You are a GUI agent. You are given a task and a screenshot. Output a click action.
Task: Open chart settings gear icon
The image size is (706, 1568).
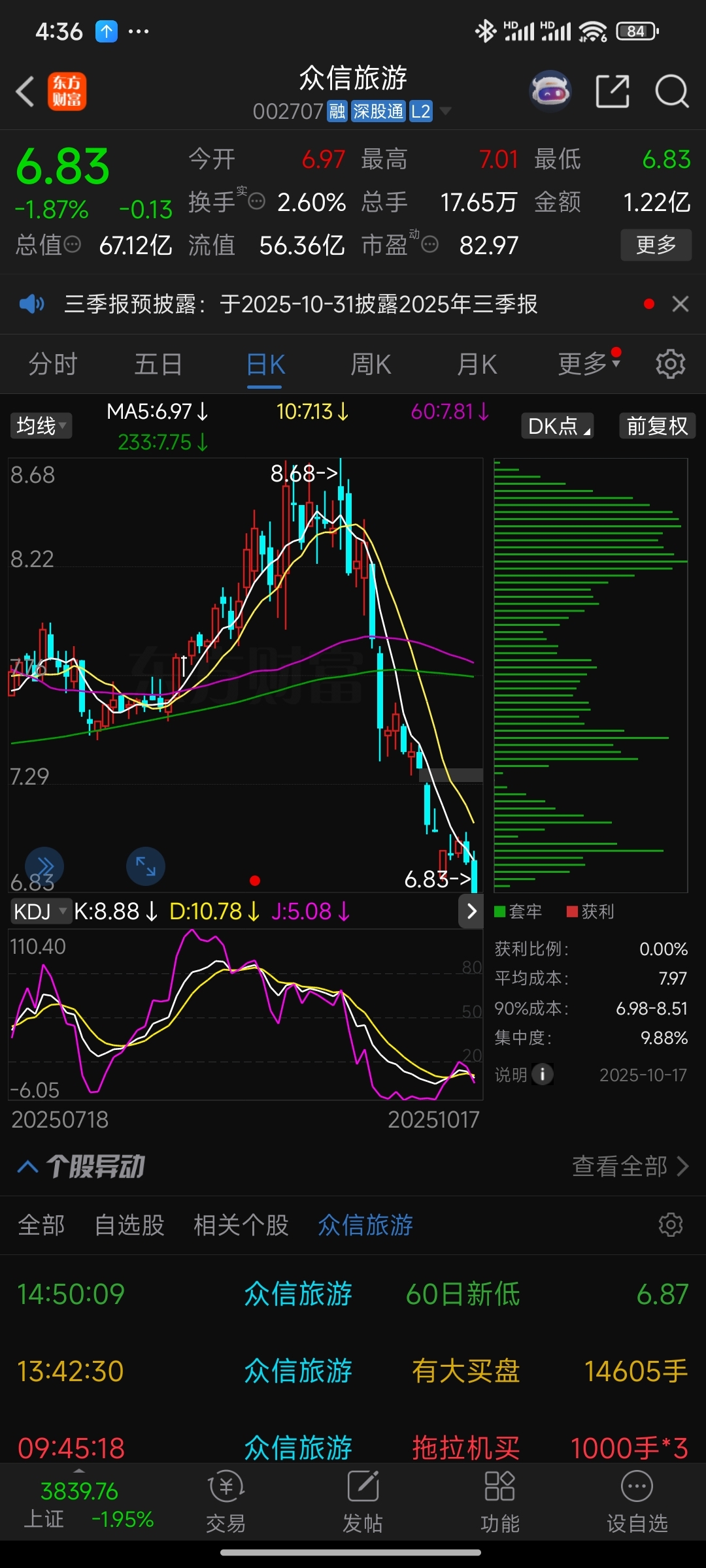(x=671, y=364)
